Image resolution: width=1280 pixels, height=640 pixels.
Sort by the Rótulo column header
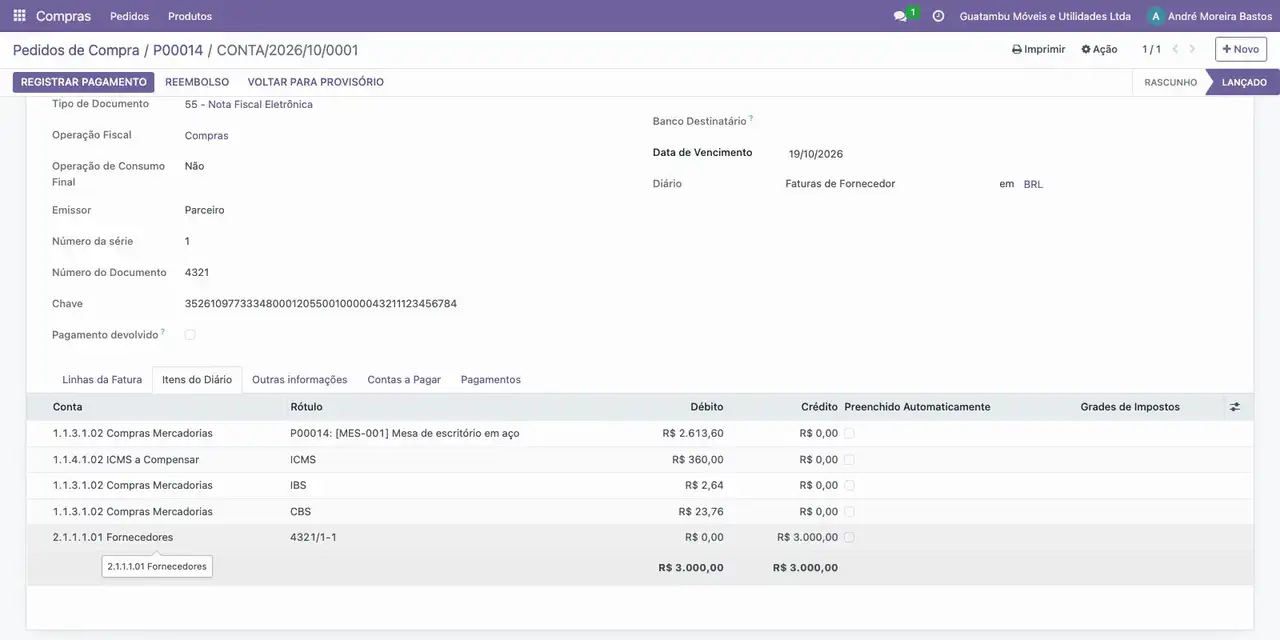tap(306, 407)
